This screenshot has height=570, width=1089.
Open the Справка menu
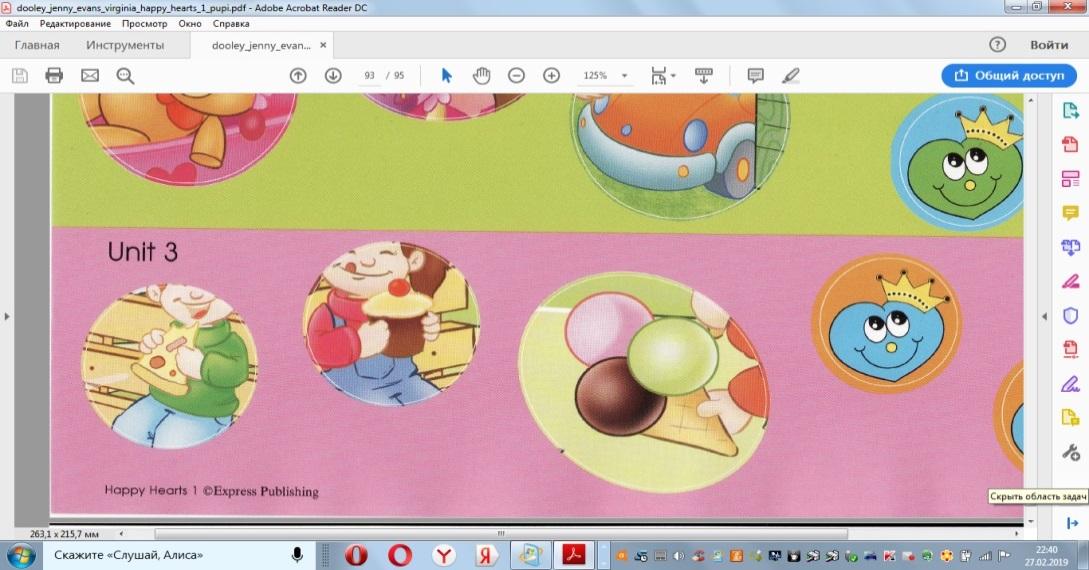[231, 24]
